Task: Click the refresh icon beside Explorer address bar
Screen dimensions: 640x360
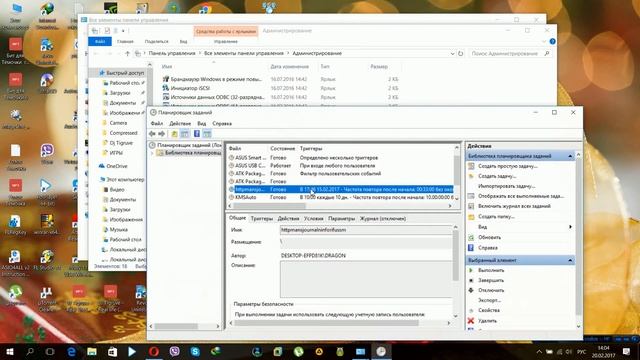Action: point(460,53)
